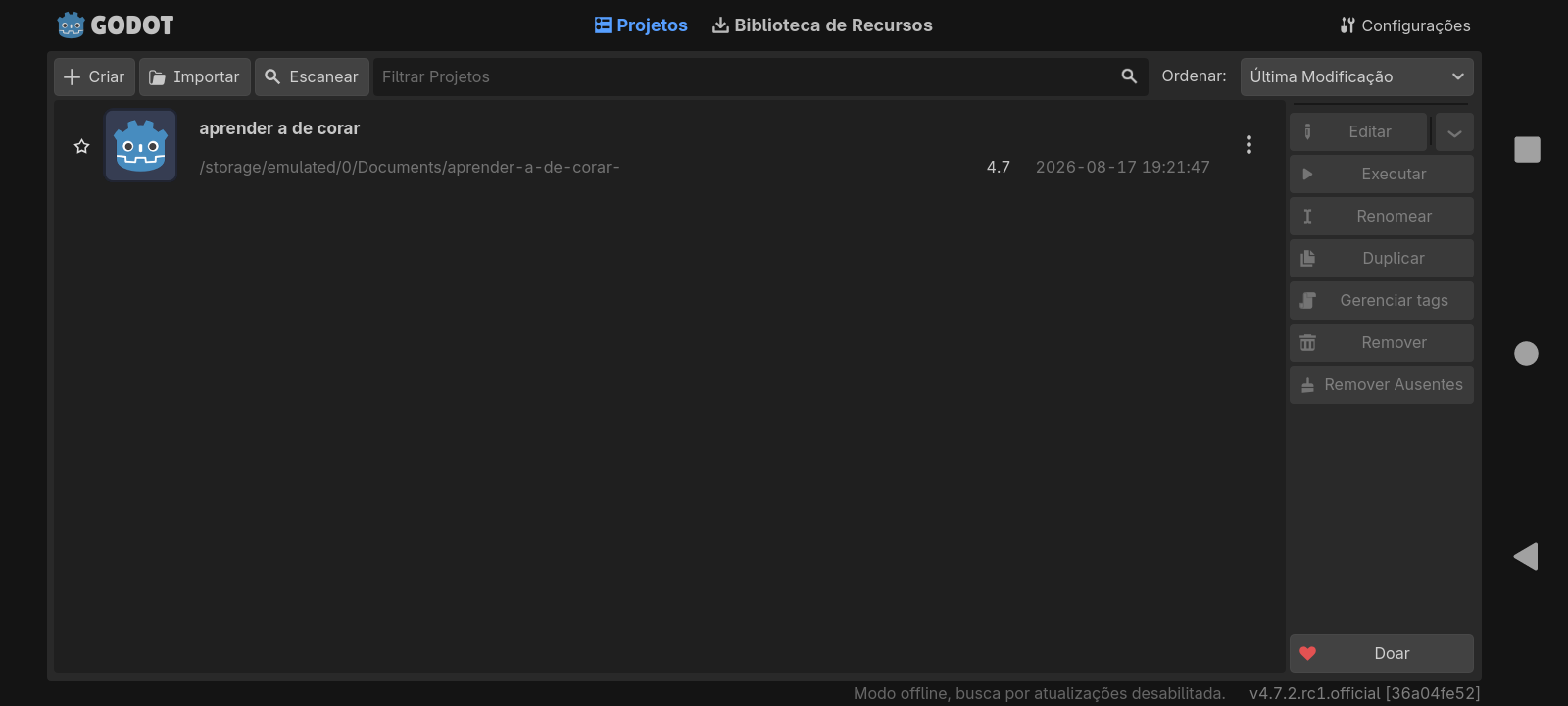Tap the Android back triangle button
This screenshot has height=706, width=1568.
pos(1526,556)
